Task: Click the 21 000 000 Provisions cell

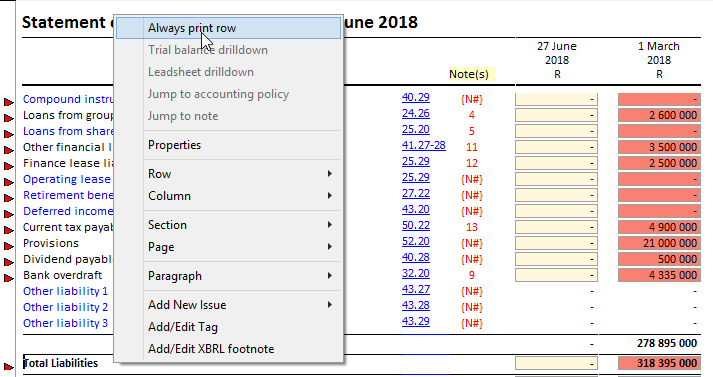Action: tap(659, 243)
